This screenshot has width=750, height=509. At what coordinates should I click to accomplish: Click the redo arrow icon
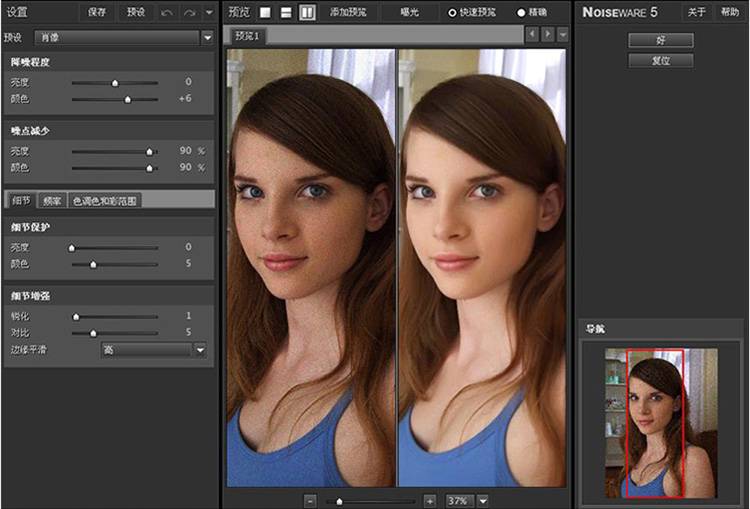pos(189,12)
